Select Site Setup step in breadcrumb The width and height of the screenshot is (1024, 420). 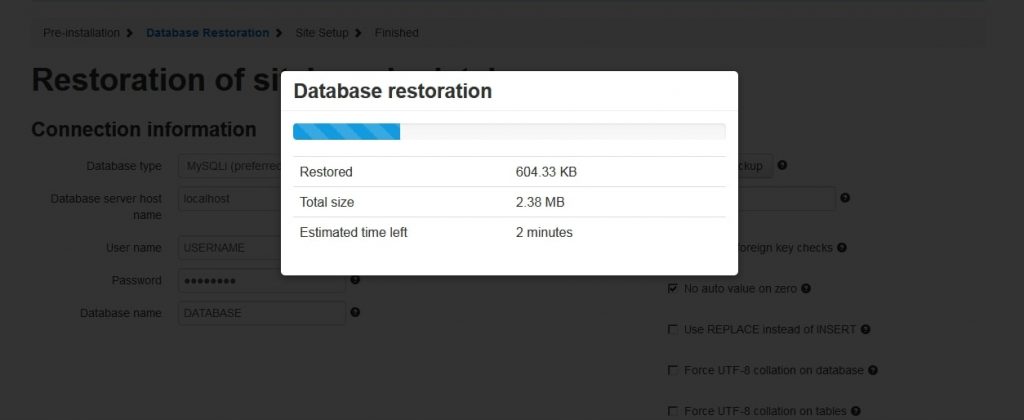click(x=322, y=33)
